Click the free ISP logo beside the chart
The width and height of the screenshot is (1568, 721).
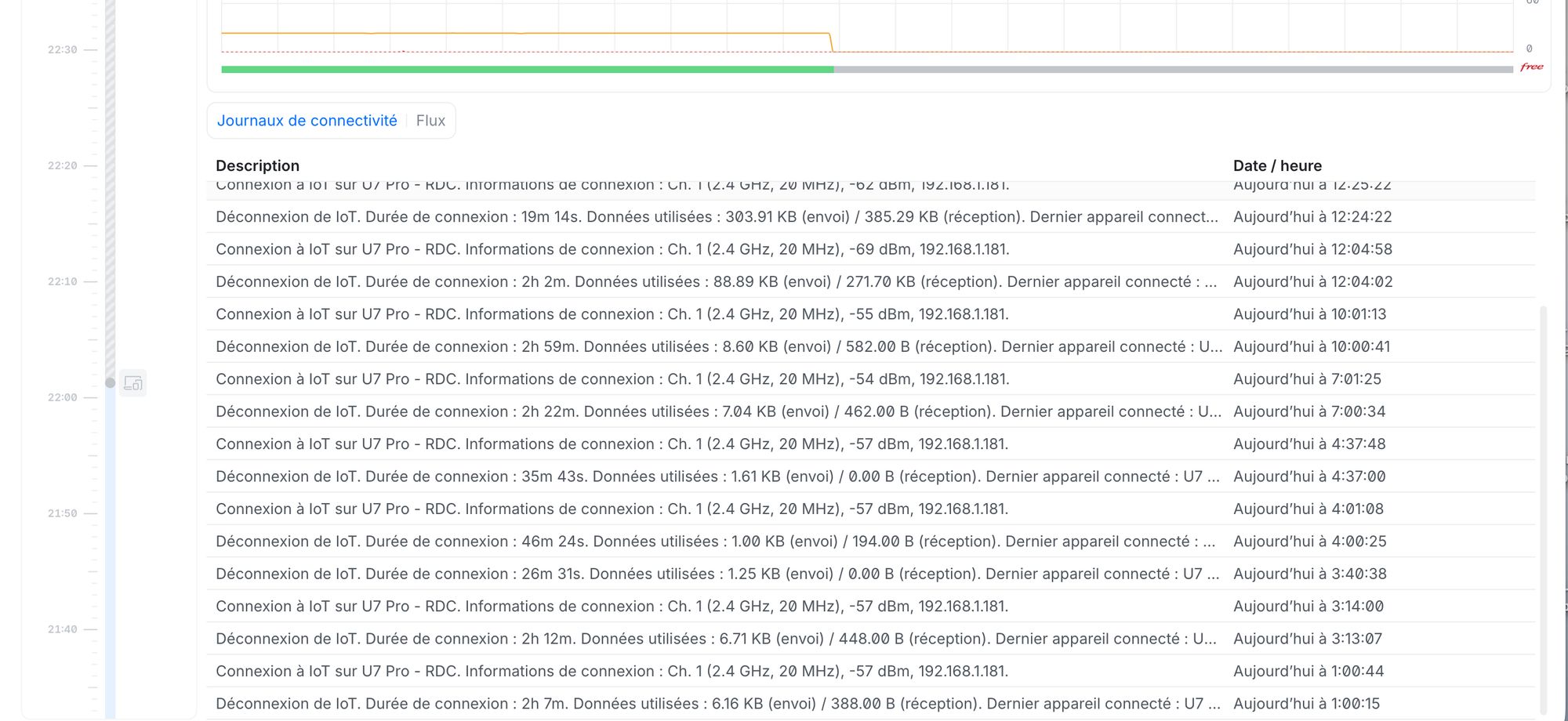tap(1531, 67)
